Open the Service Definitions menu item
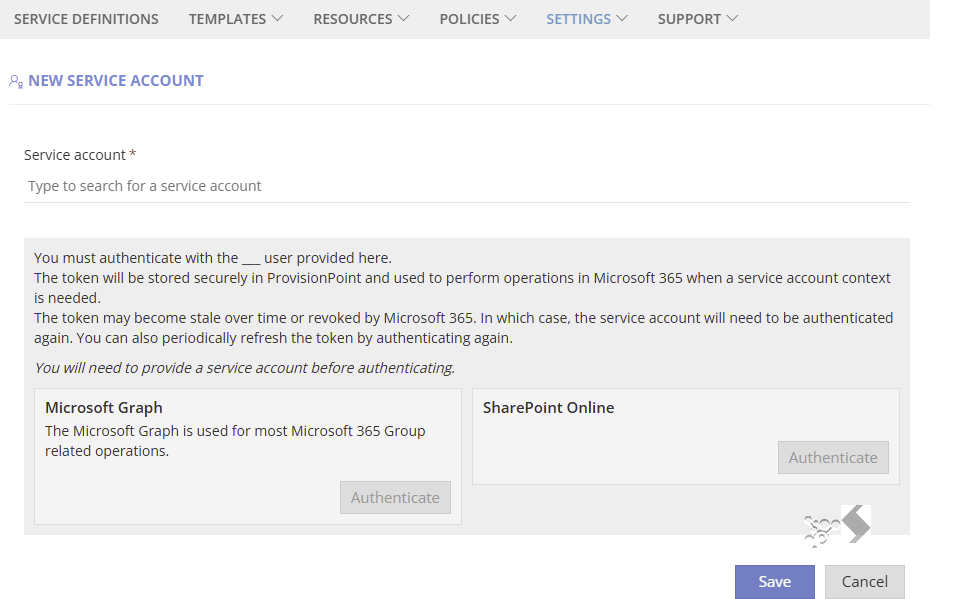This screenshot has height=599, width=964. 86,19
